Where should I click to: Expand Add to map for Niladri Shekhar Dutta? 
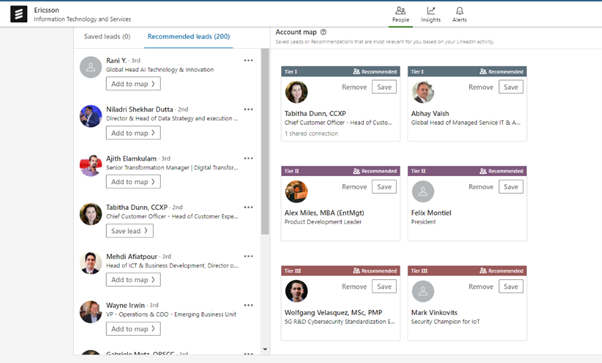pos(133,133)
